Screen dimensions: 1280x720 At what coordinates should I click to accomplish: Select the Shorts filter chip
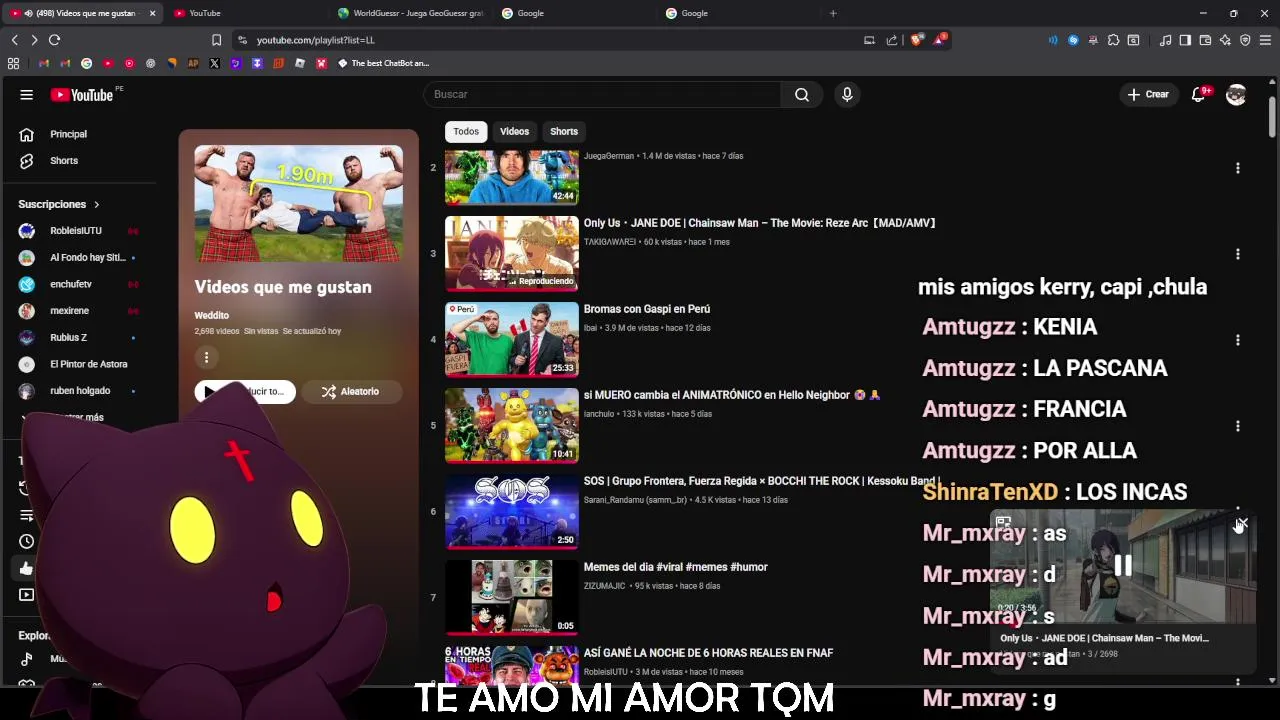coord(564,131)
